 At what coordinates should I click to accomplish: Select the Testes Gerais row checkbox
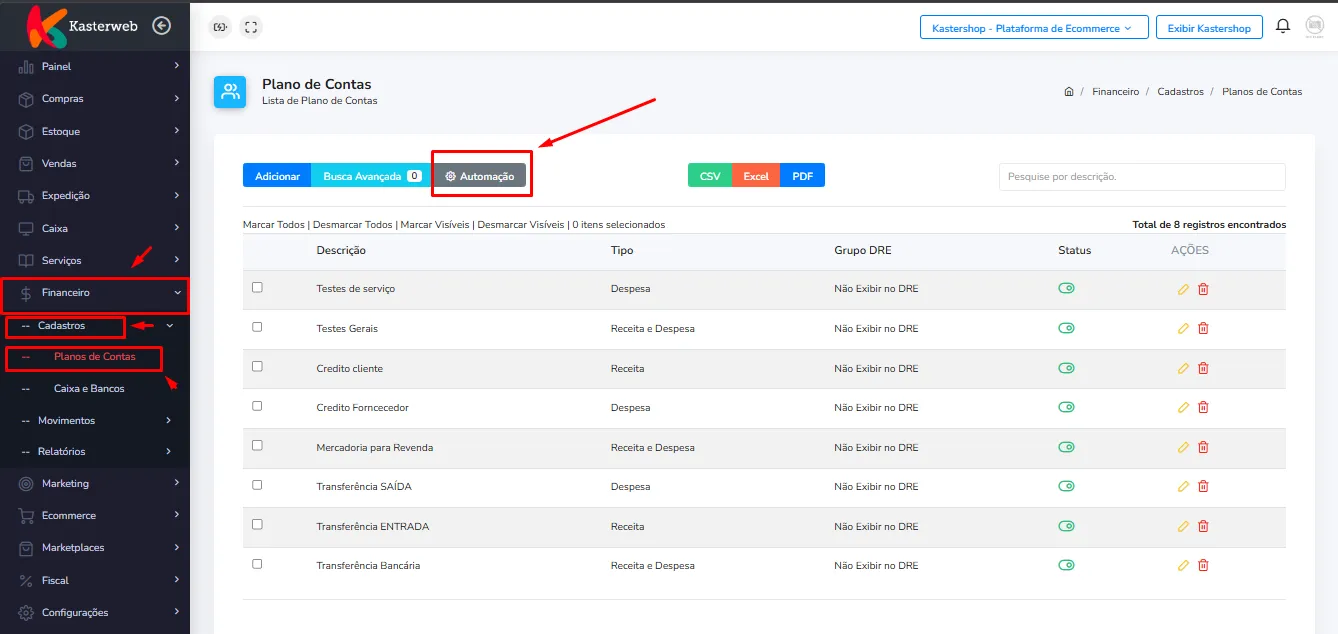(257, 327)
